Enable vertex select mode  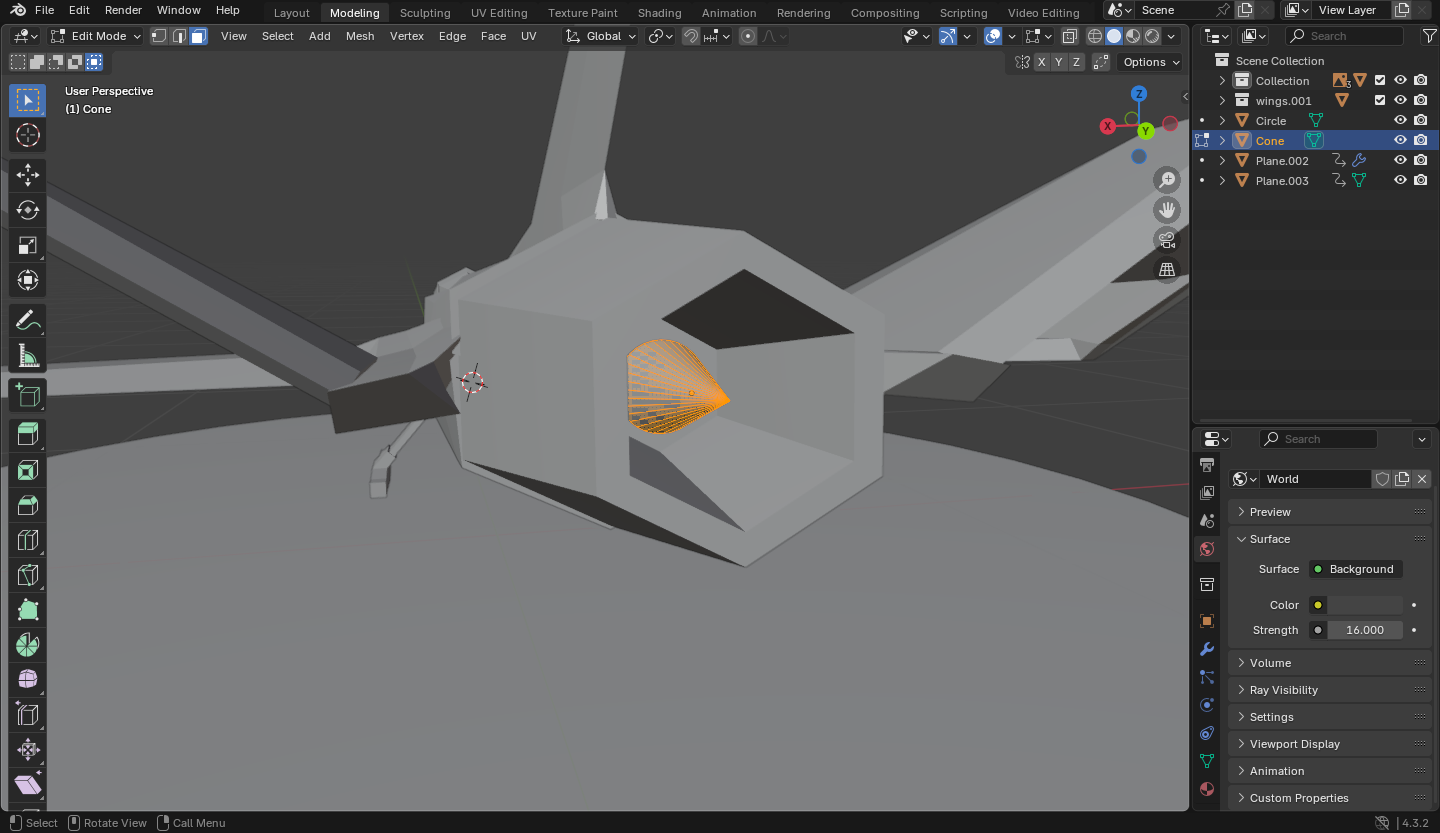(159, 36)
